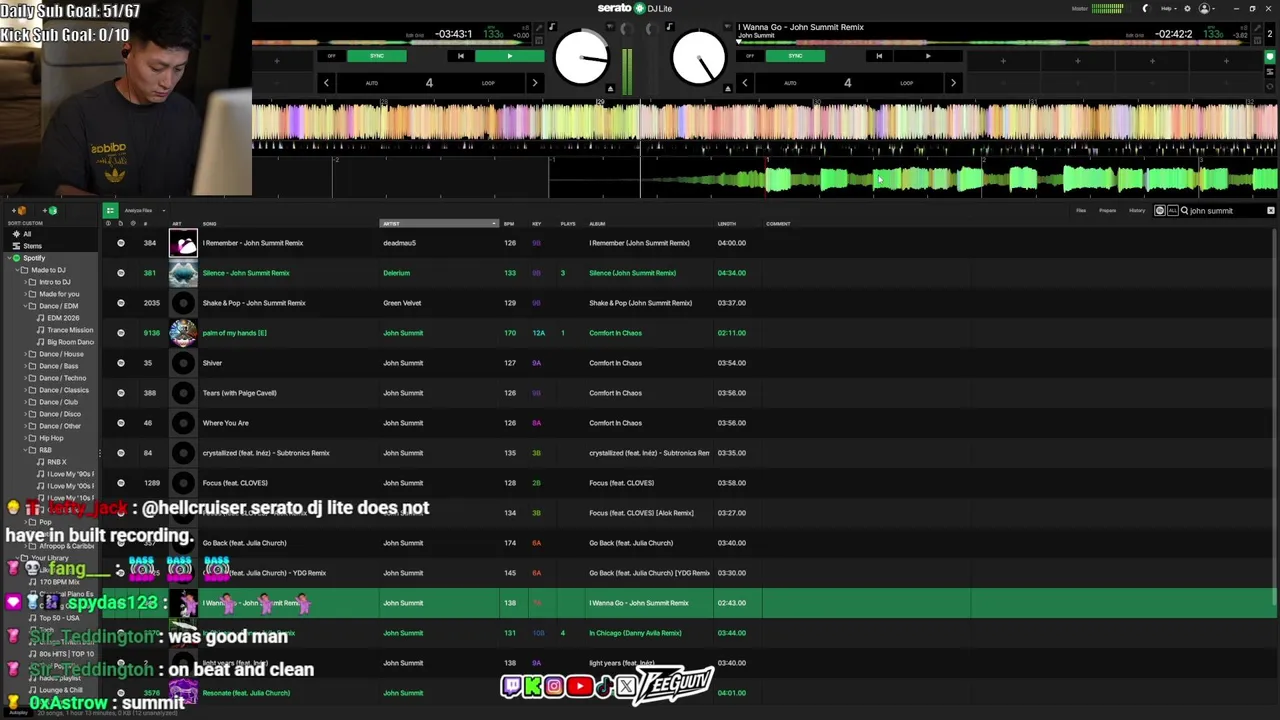Open the Help menu

point(1167,9)
